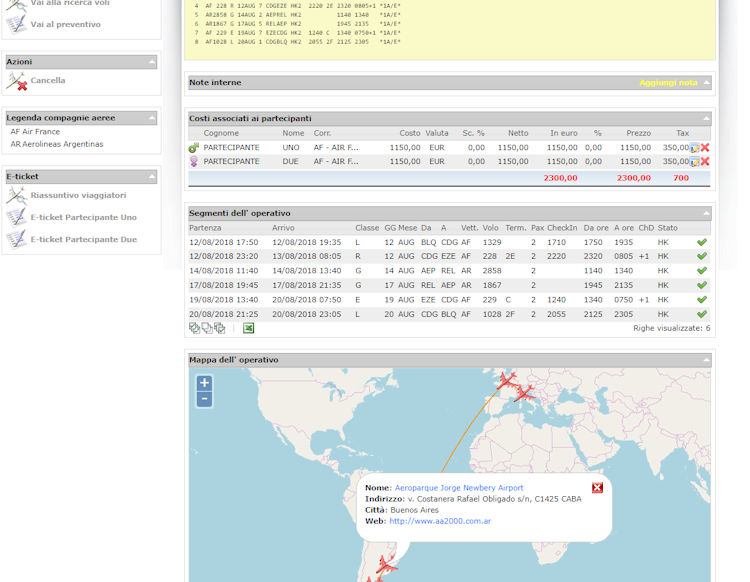Click green check on flight AR 2858
750x582 pixels.
702,271
